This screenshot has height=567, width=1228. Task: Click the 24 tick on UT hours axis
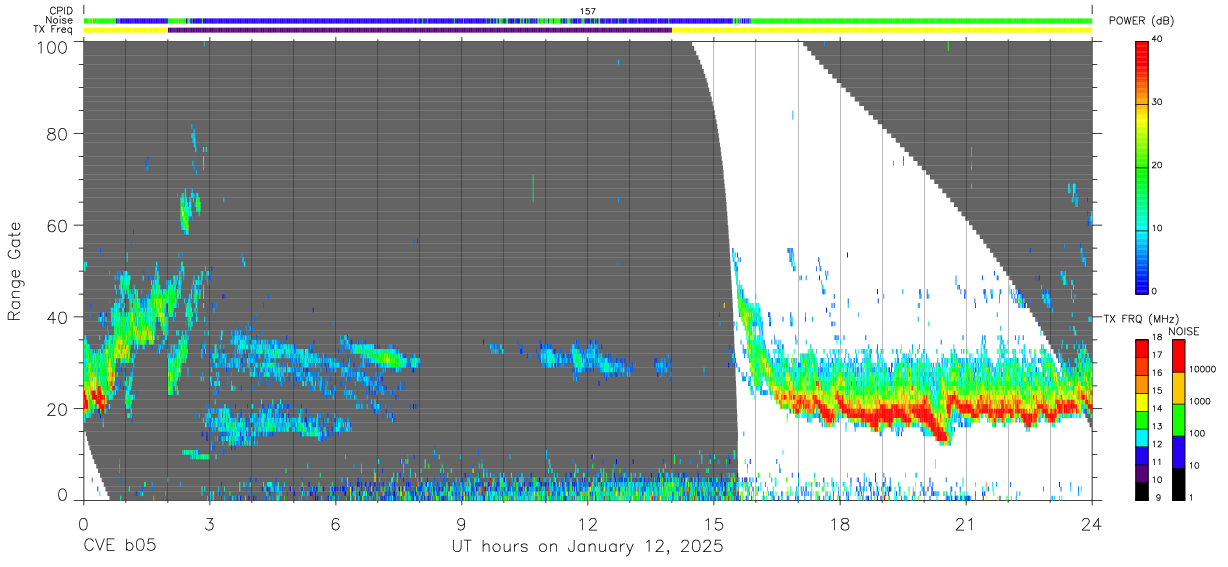pos(1092,523)
